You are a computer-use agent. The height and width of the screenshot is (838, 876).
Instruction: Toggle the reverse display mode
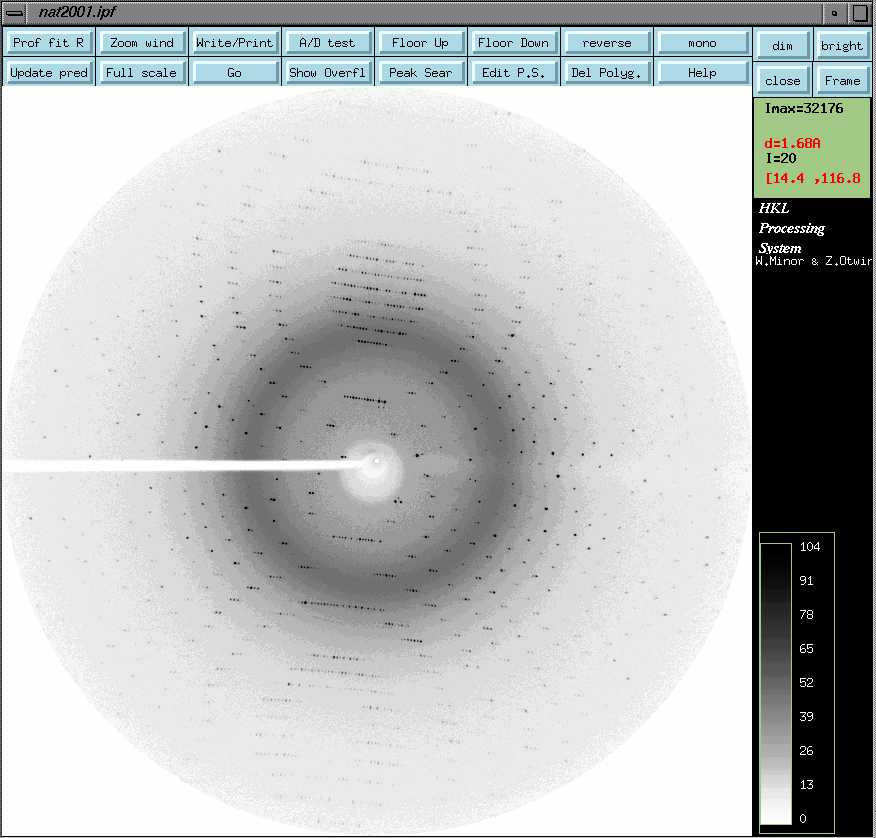(x=606, y=43)
